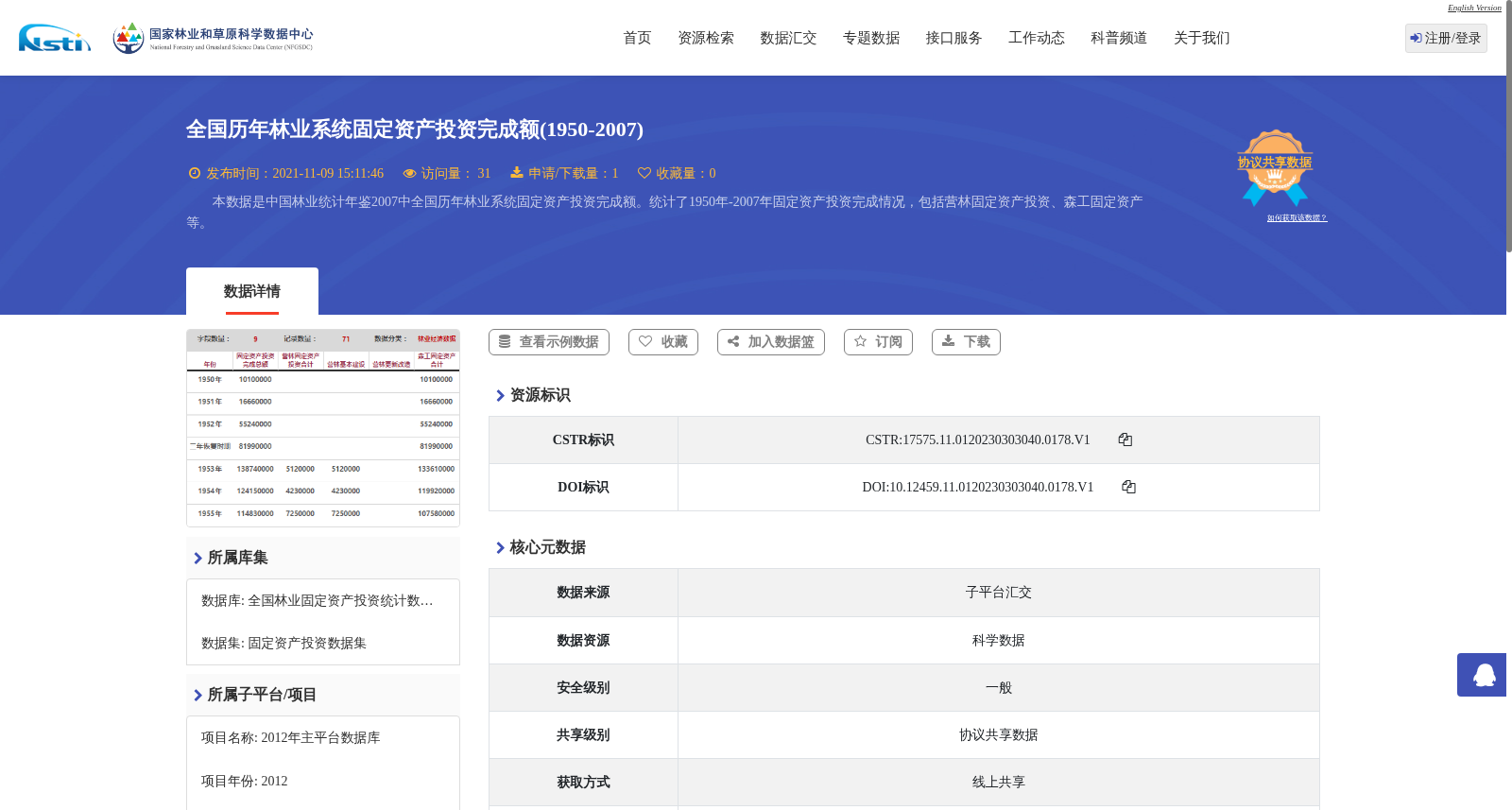Click the 下载 button
Image resolution: width=1512 pixels, height=810 pixels.
pyautogui.click(x=966, y=342)
